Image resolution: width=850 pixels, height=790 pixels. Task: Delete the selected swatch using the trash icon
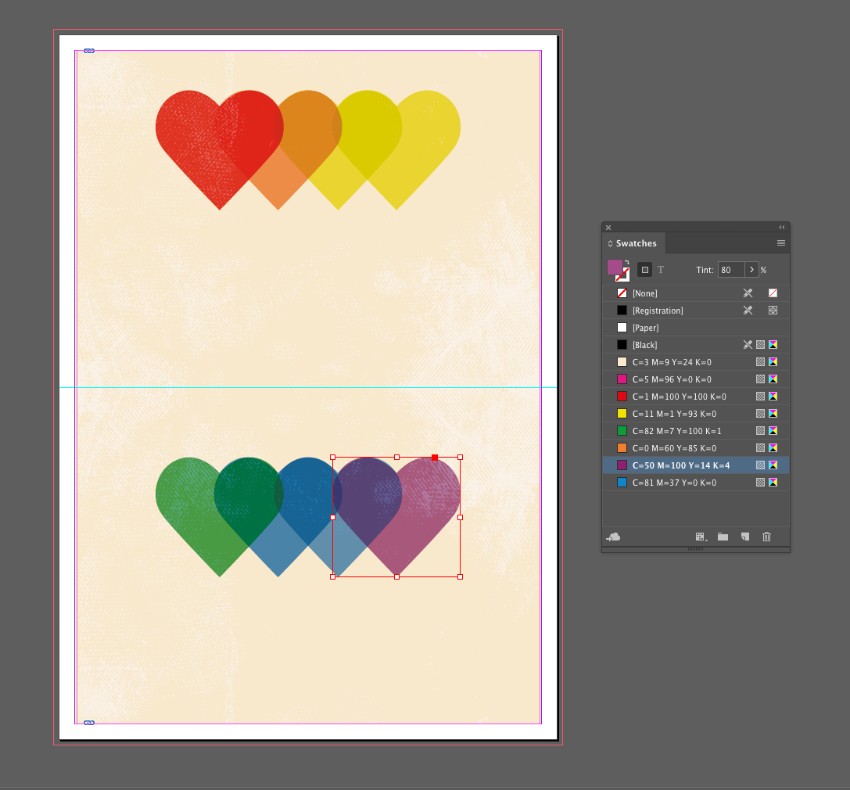click(765, 536)
